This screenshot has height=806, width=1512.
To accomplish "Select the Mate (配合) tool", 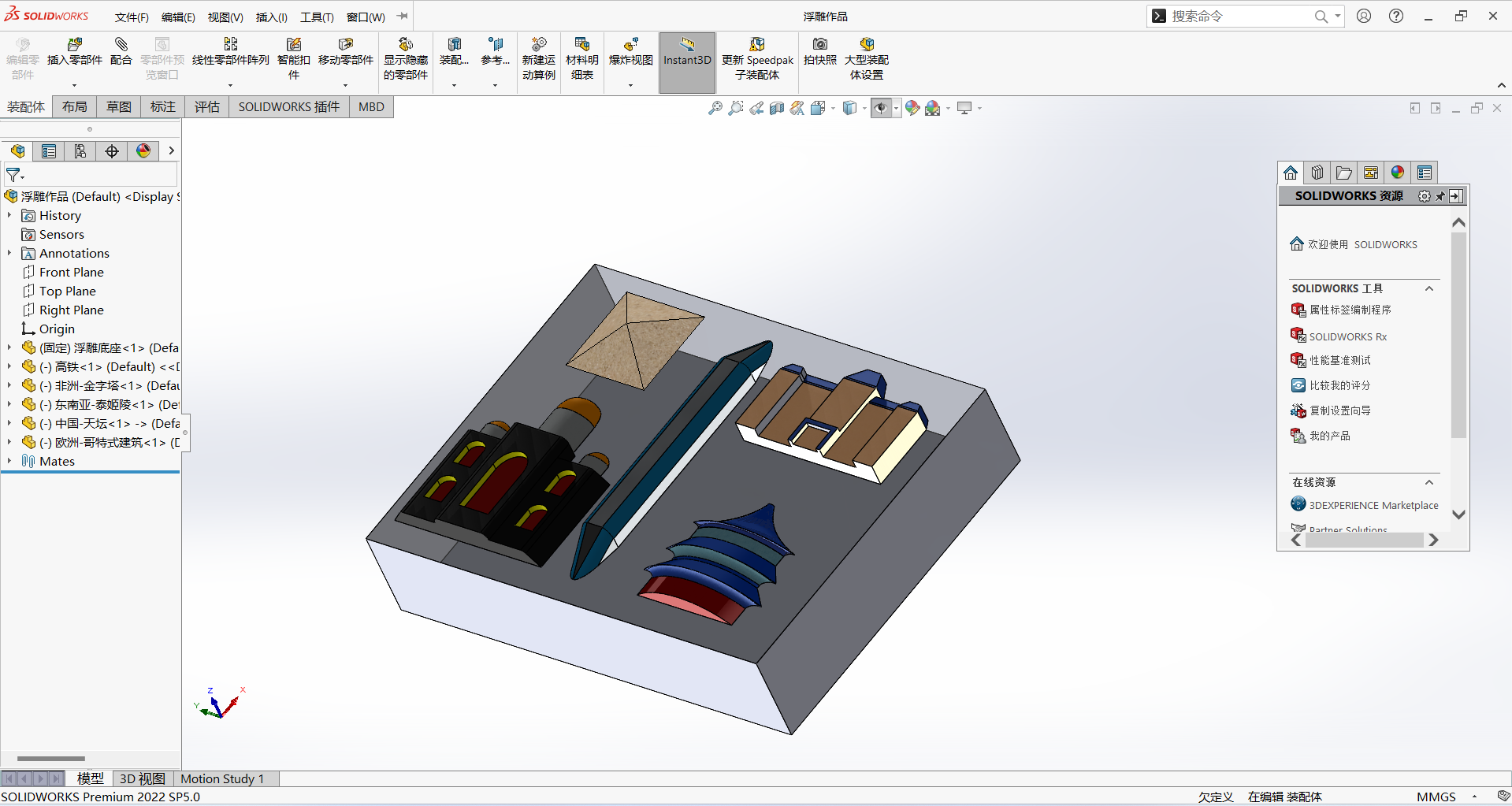I will pos(121,52).
